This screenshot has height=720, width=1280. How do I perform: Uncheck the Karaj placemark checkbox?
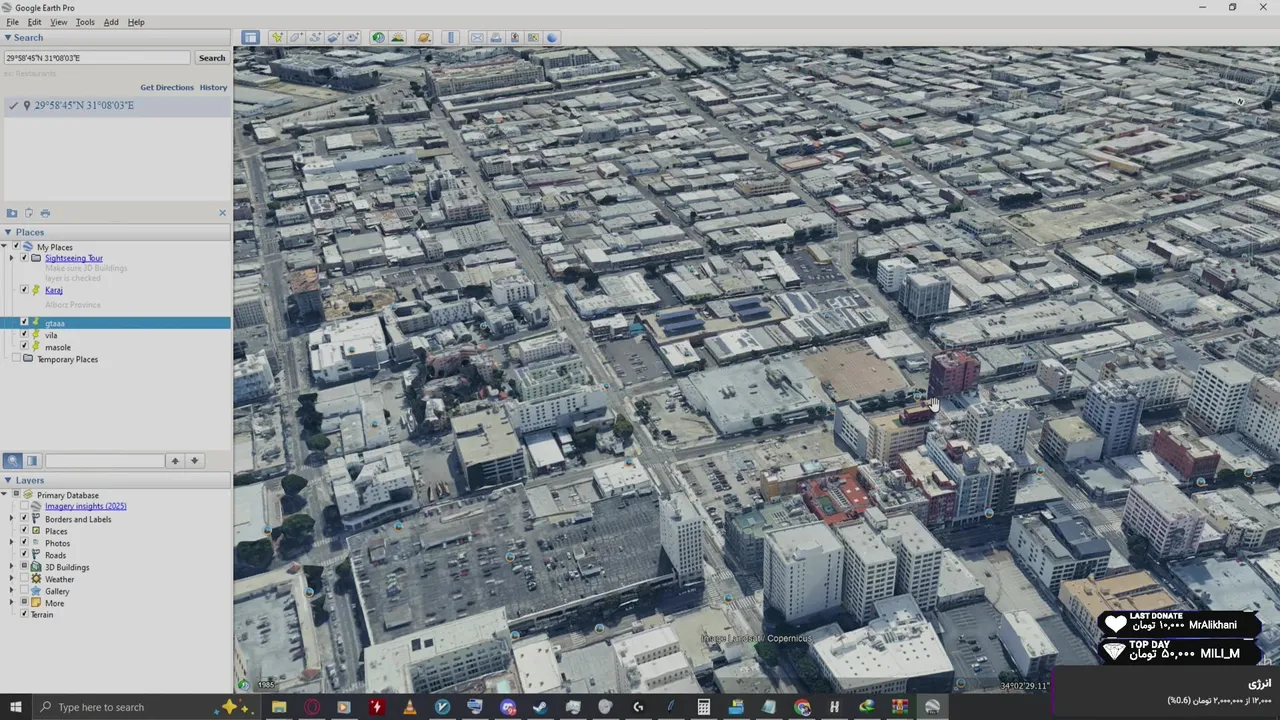24,290
